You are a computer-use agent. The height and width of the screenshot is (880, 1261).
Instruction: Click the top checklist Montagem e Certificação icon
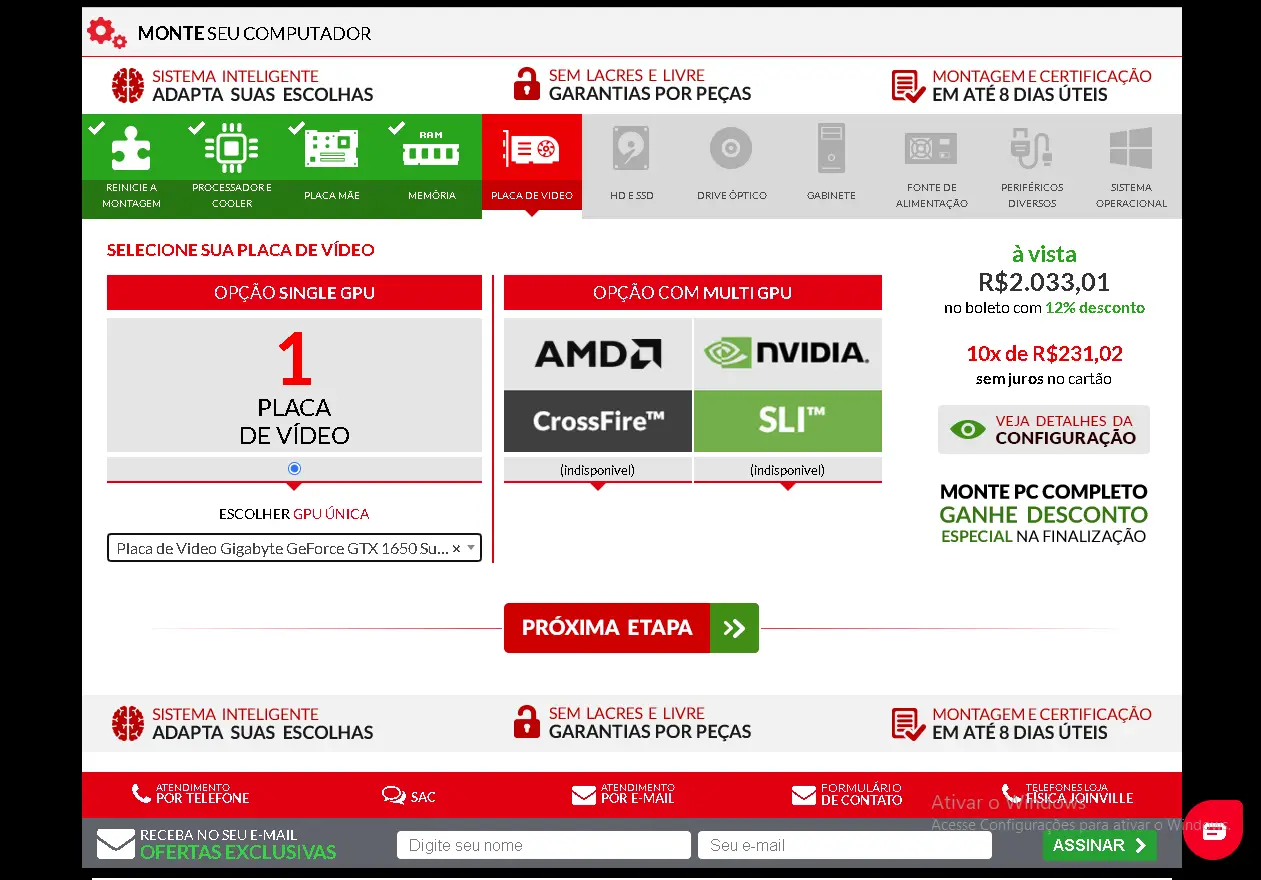point(908,86)
